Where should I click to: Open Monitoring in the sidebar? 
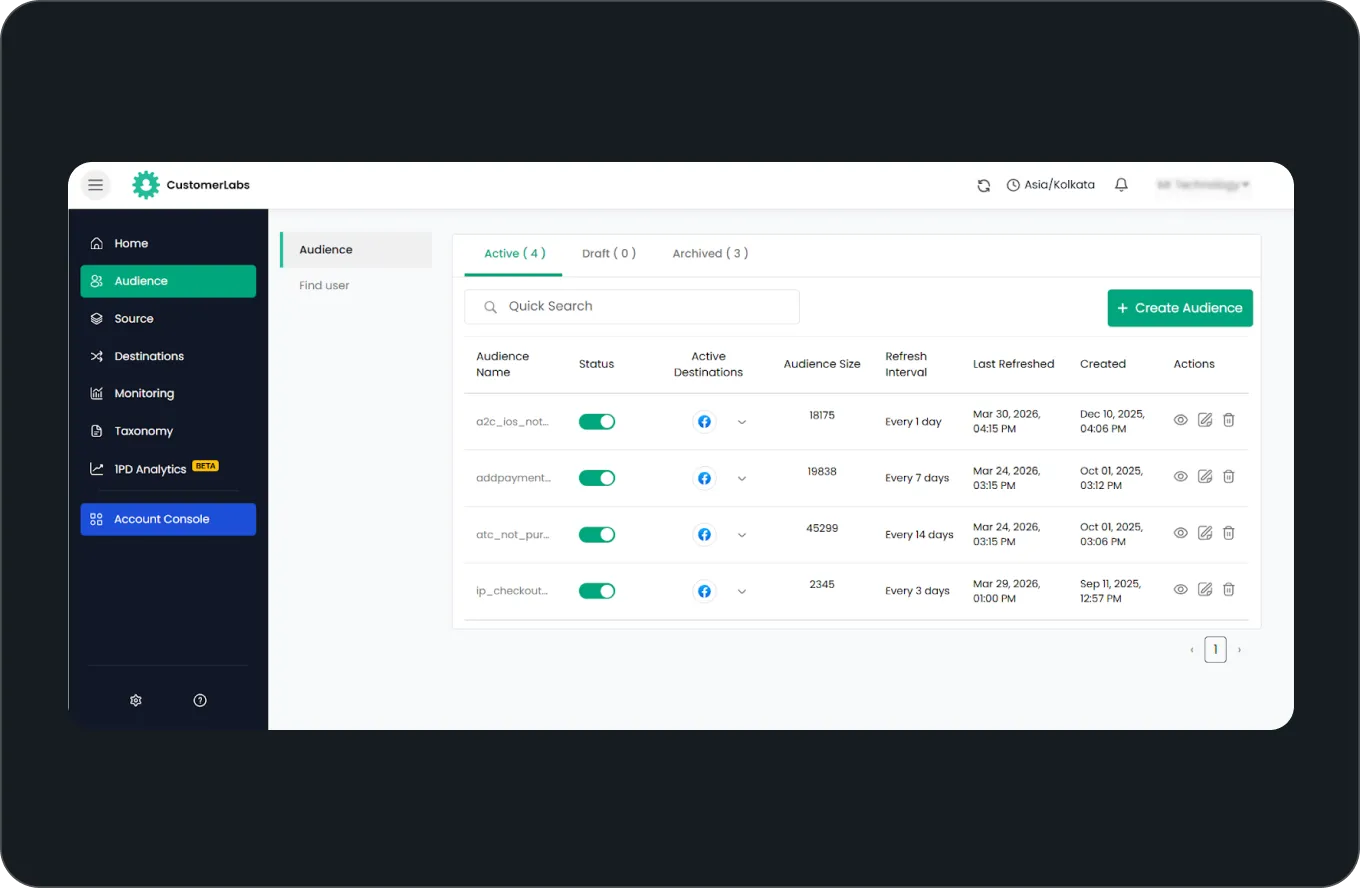[168, 394]
